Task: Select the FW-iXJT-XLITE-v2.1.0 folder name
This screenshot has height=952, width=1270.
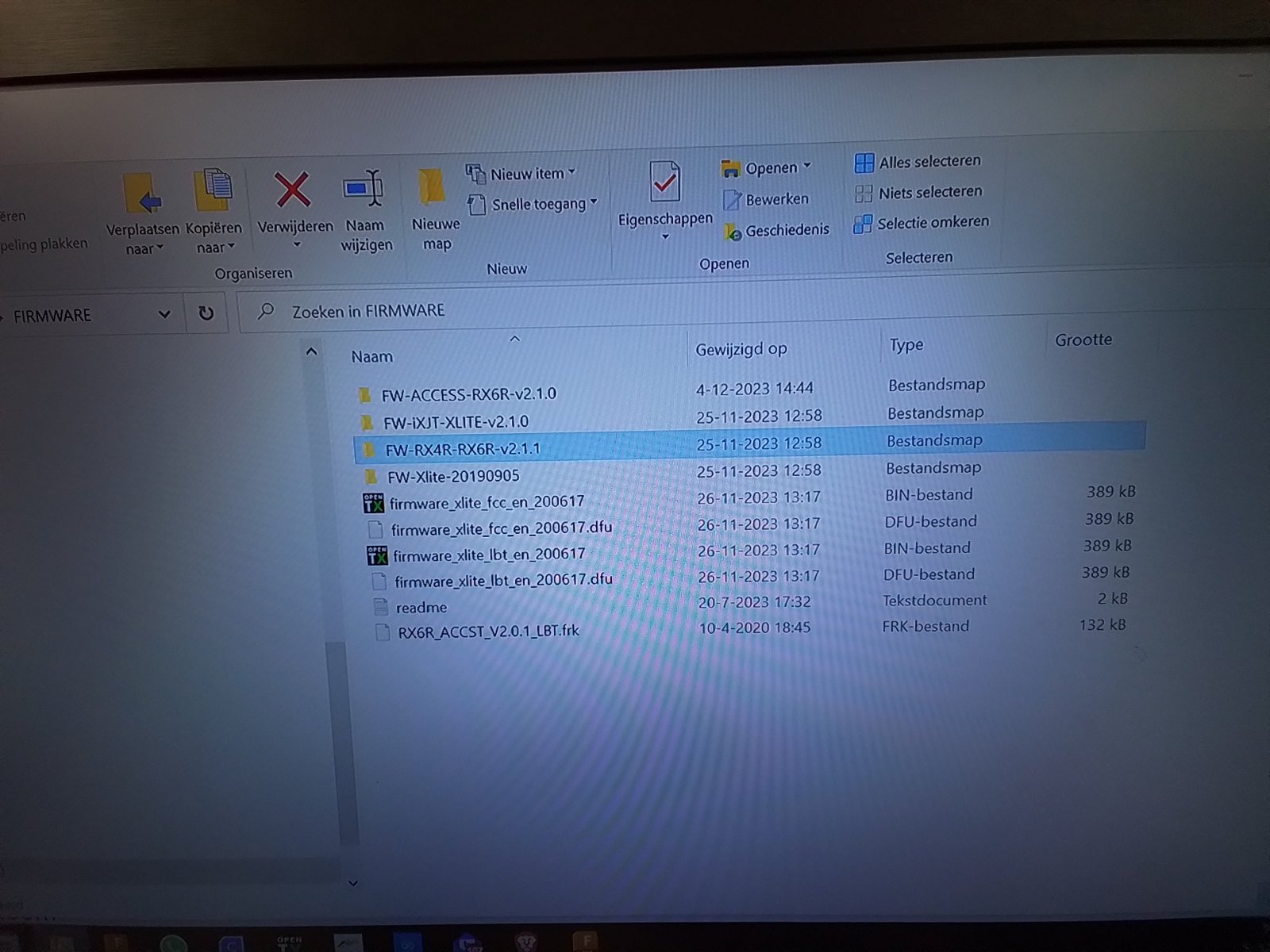Action: pos(456,422)
